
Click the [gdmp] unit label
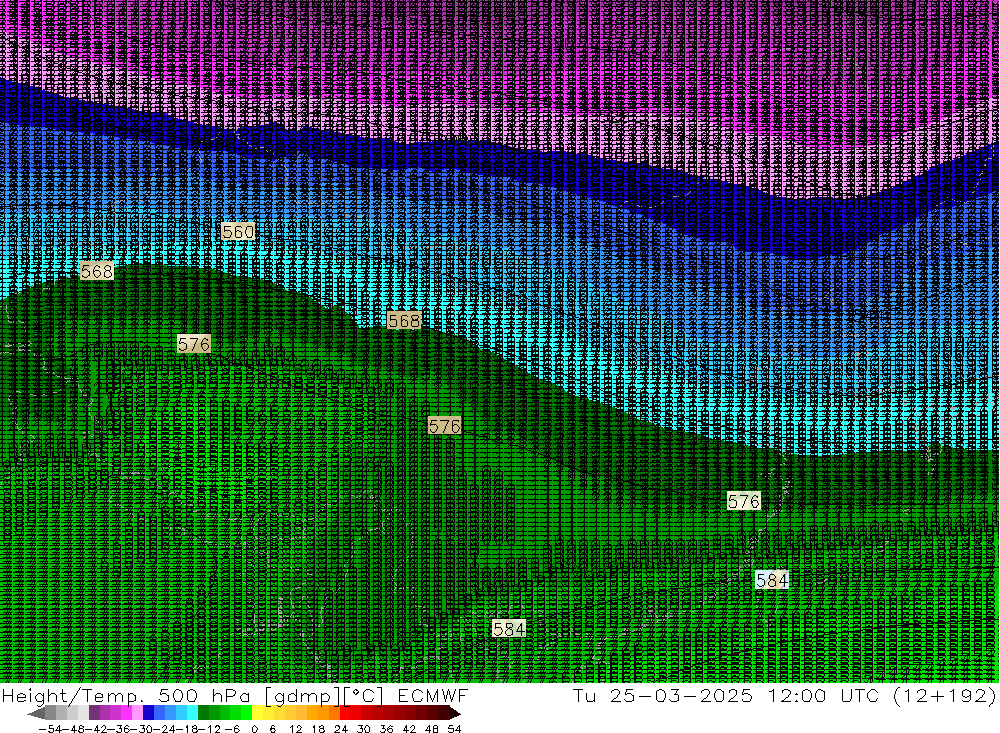coord(302,696)
